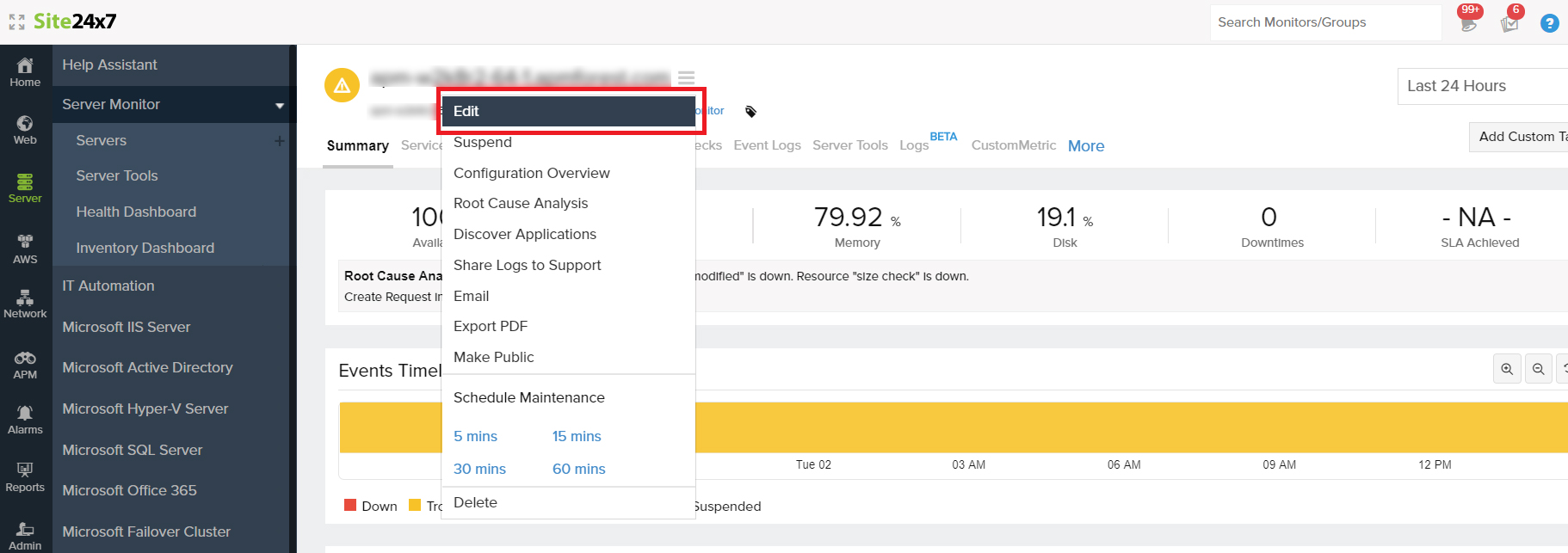Image resolution: width=1568 pixels, height=553 pixels.
Task: Click the red Down legend swatch
Action: point(350,506)
